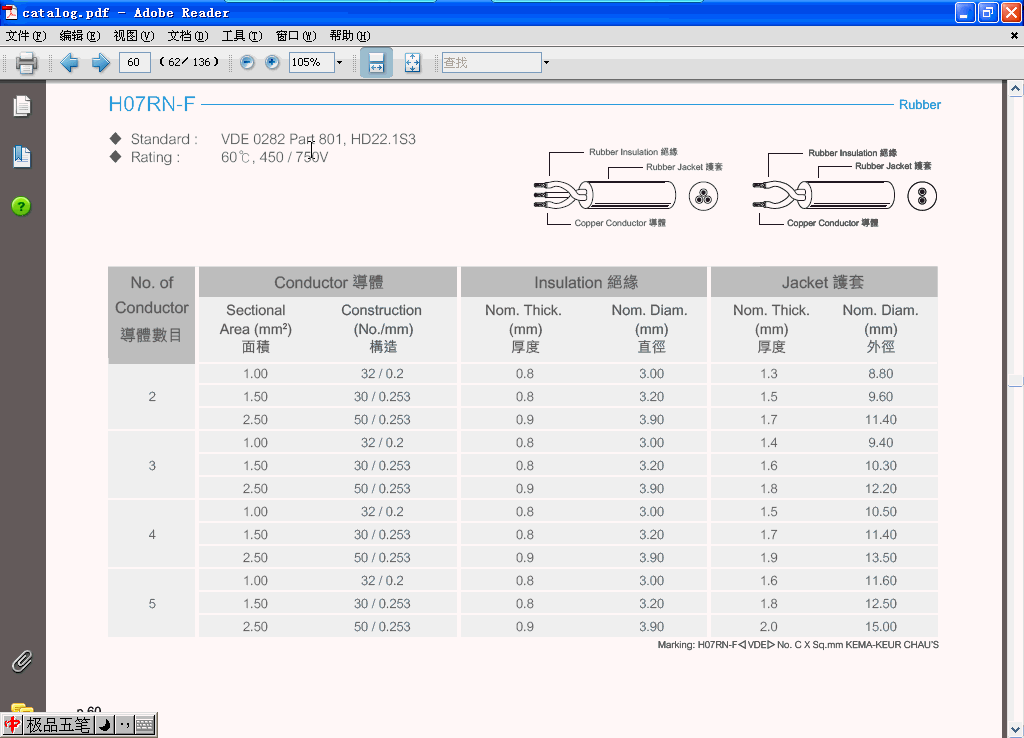Go to next page with right arrow
The width and height of the screenshot is (1024, 738).
(100, 63)
